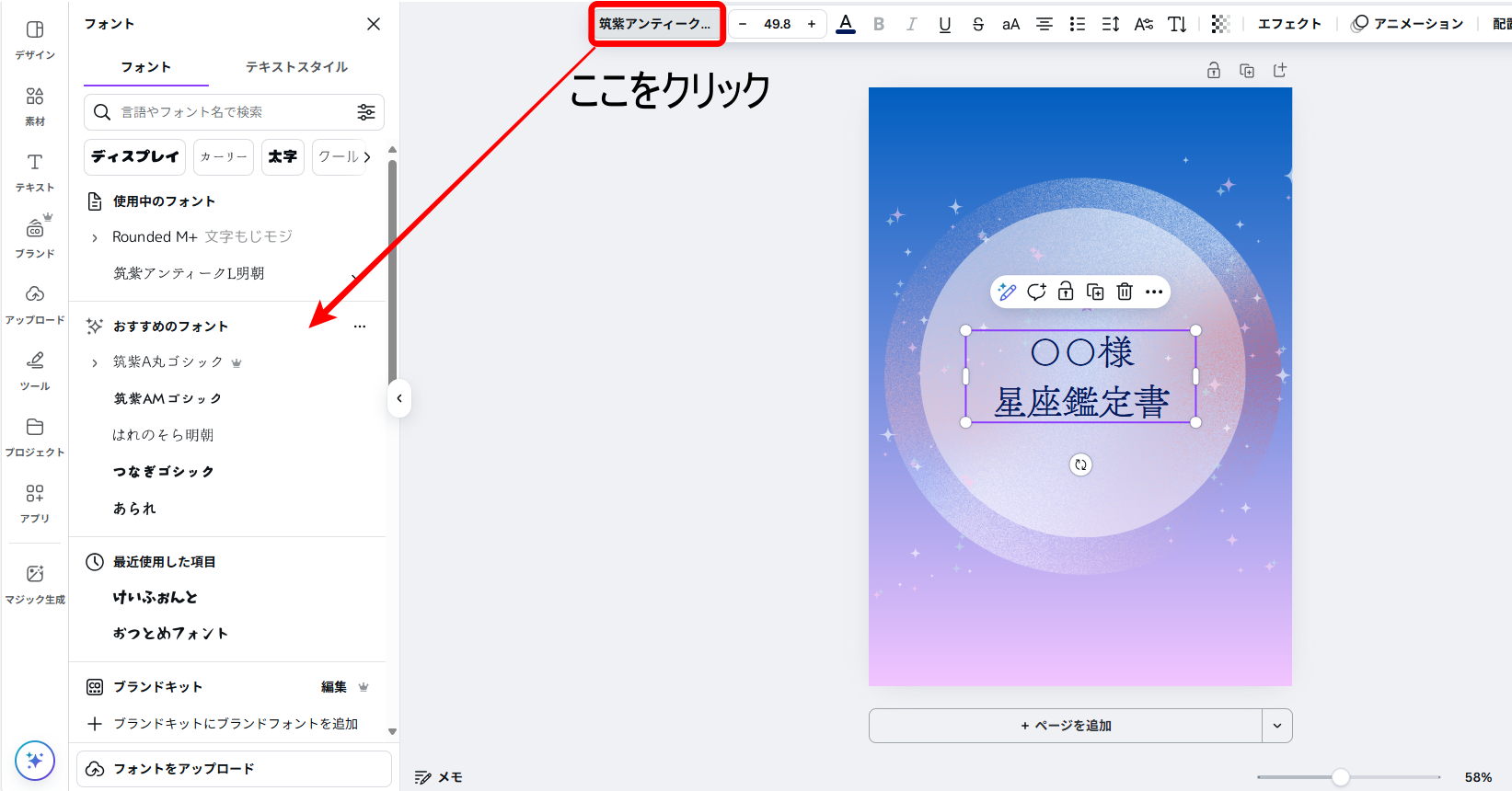Delete element with trash icon
This screenshot has height=791, width=1512.
[x=1125, y=292]
